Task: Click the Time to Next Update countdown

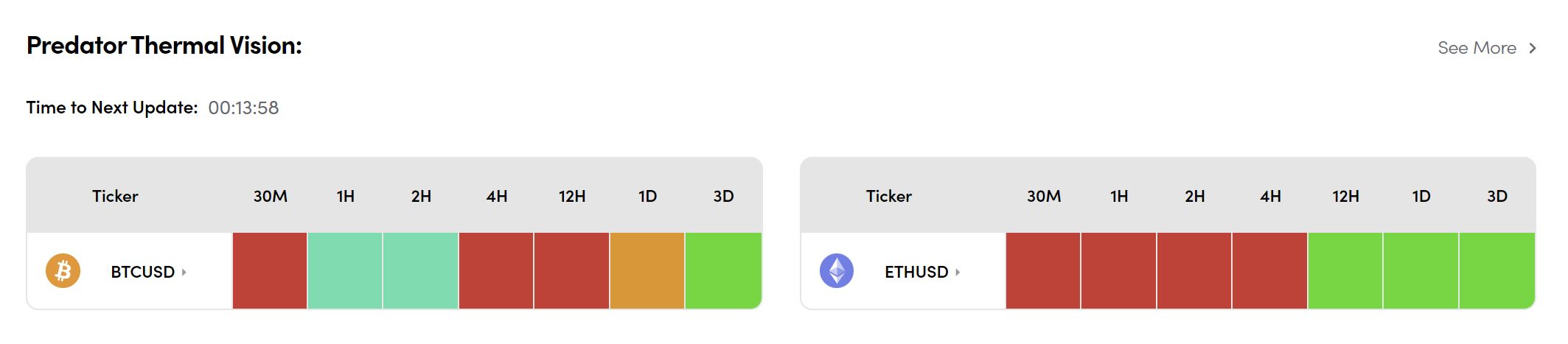Action: 243,108
